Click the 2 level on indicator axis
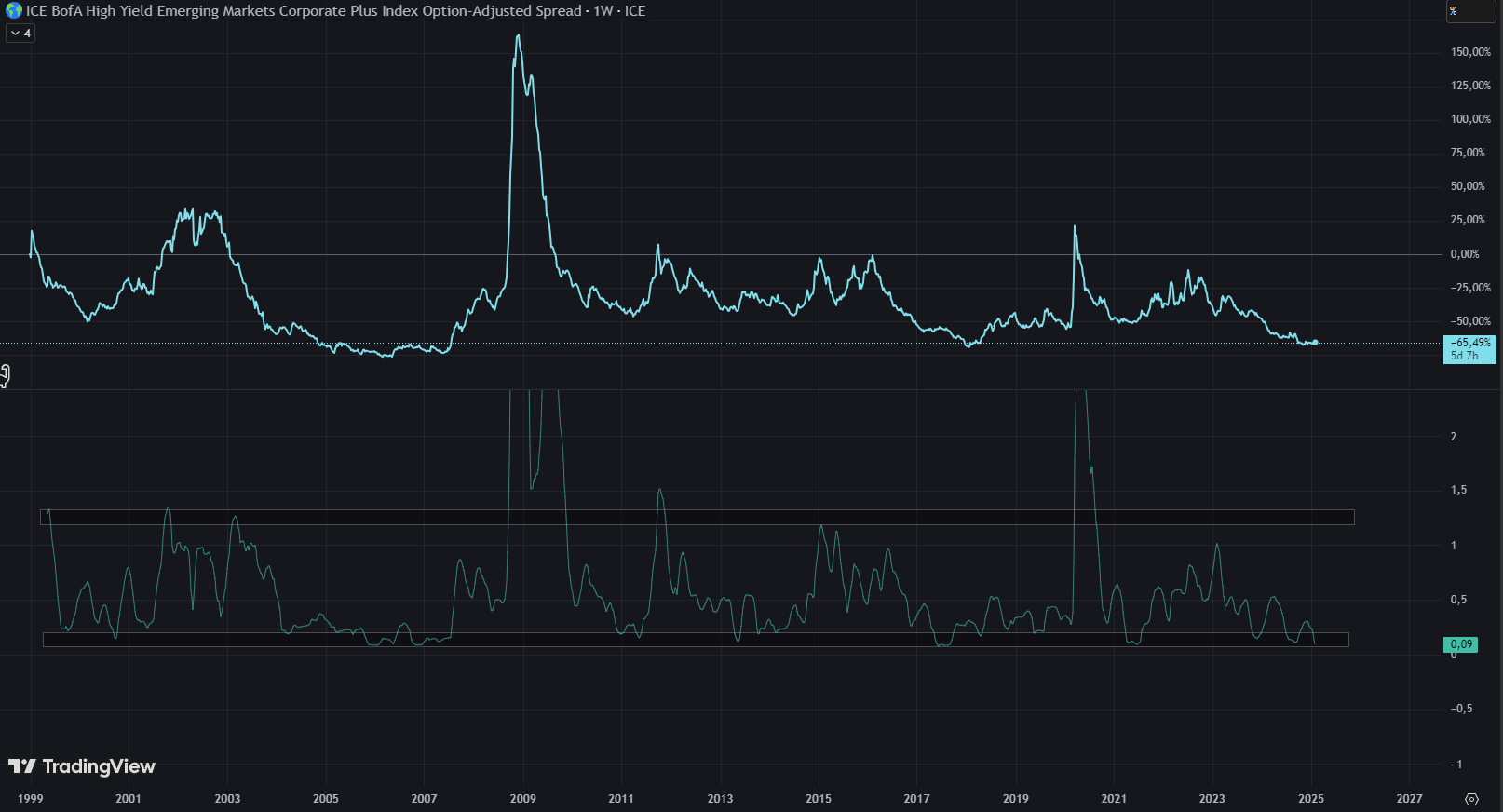 (1454, 437)
